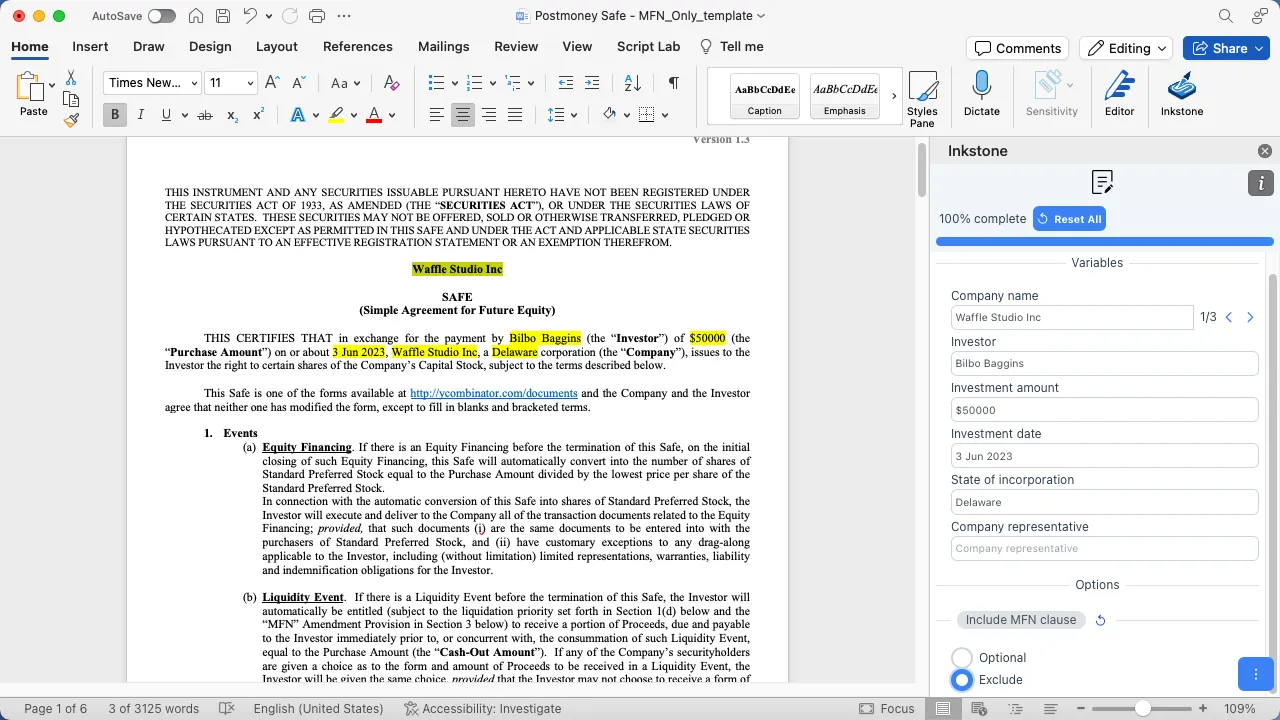Open the Editor tool
This screenshot has height=720, width=1280.
coord(1119,94)
